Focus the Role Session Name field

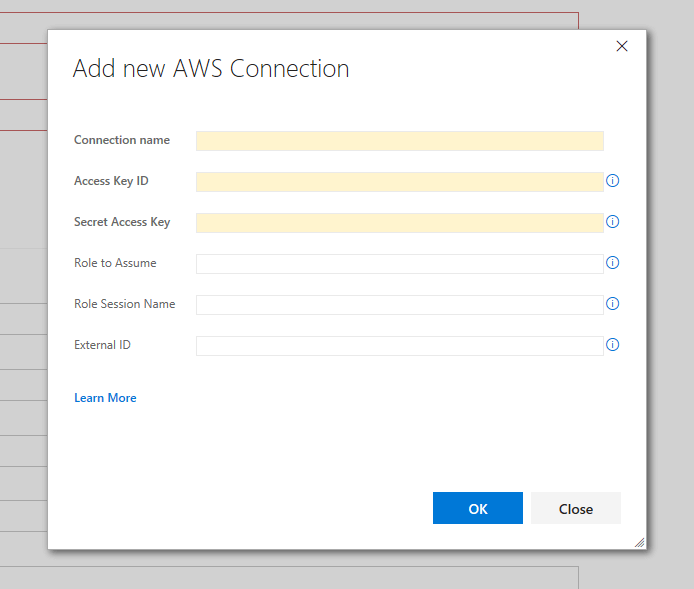tap(399, 305)
